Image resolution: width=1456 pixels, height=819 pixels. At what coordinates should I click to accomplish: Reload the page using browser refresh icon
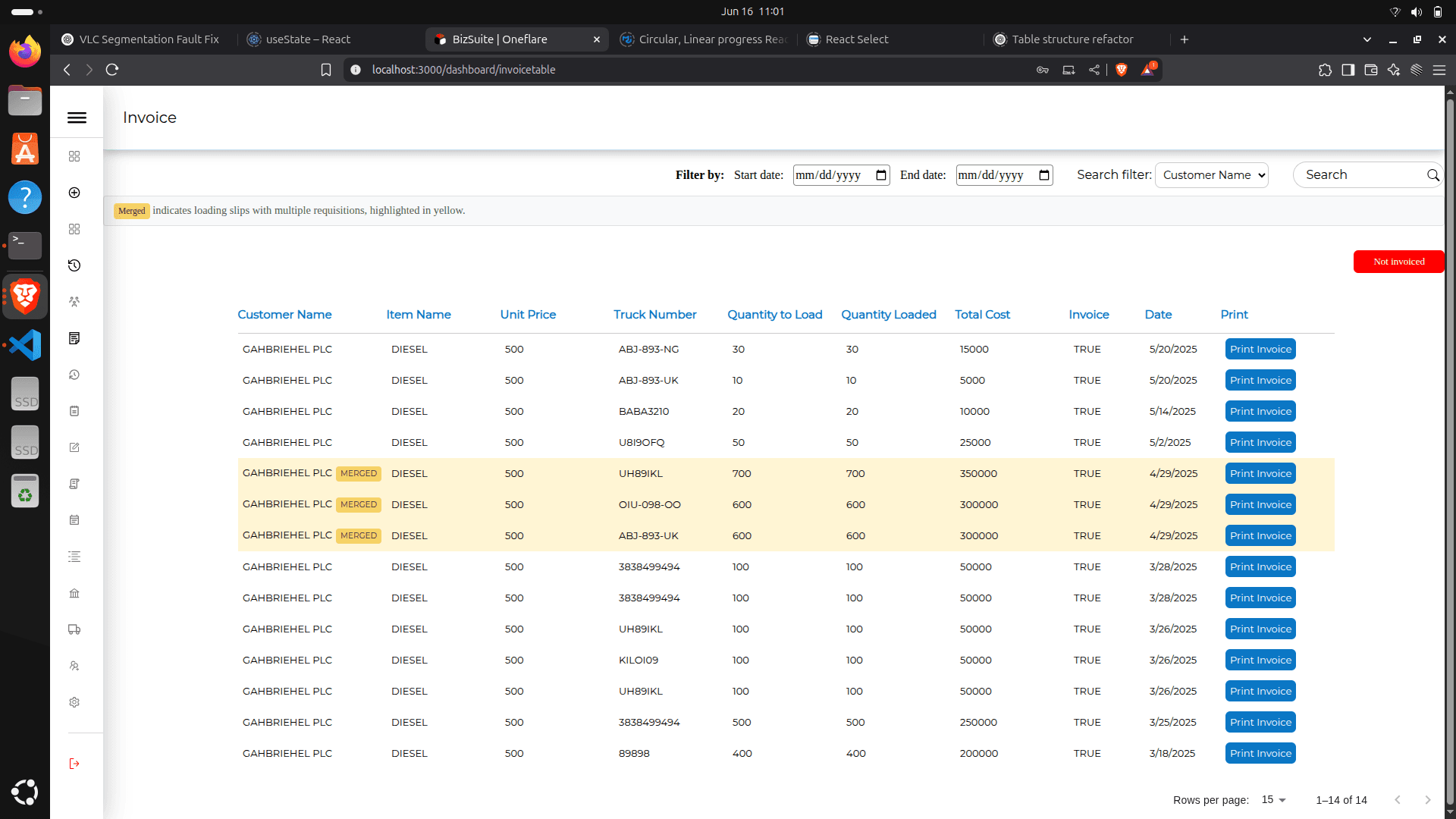pyautogui.click(x=111, y=69)
